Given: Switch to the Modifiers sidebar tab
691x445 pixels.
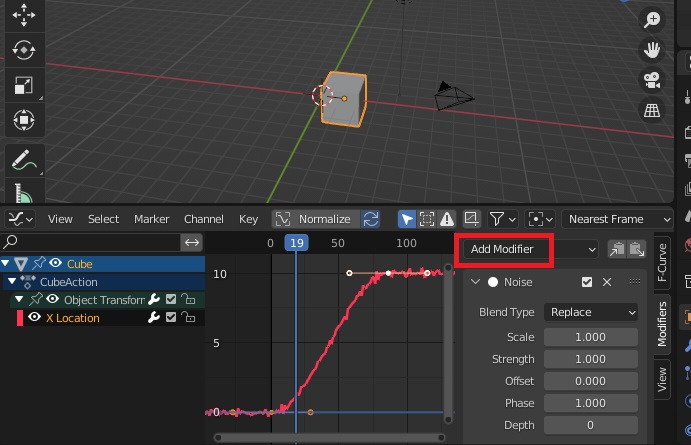Looking at the screenshot, I should (x=662, y=324).
